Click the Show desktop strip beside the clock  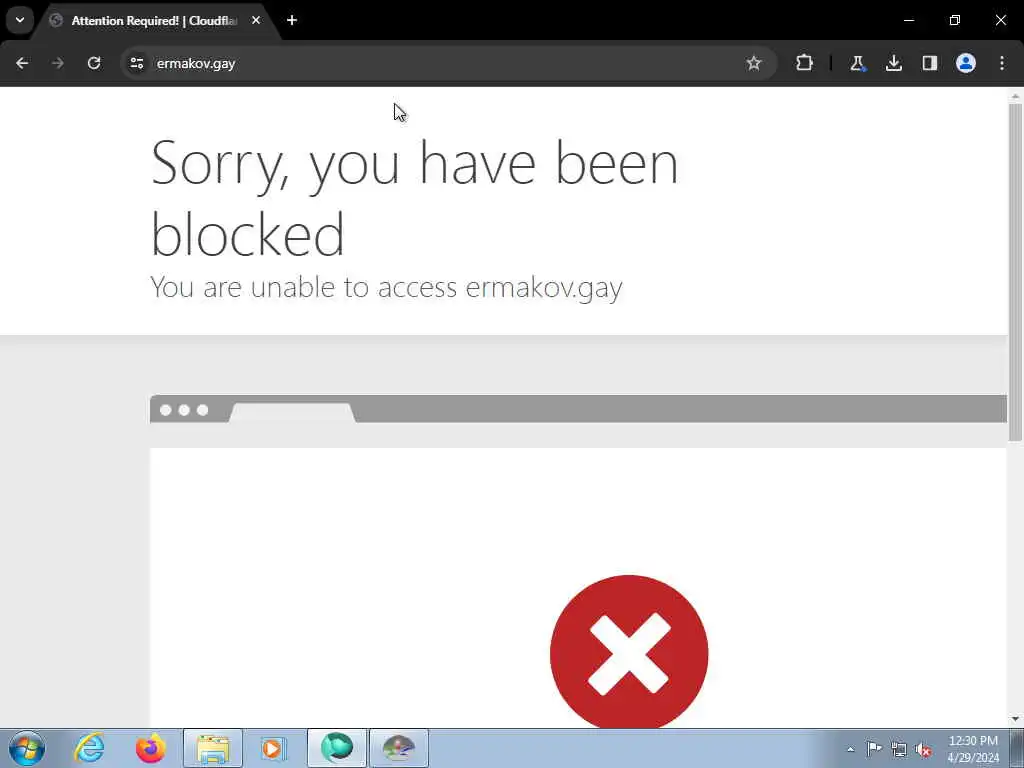(1017, 748)
